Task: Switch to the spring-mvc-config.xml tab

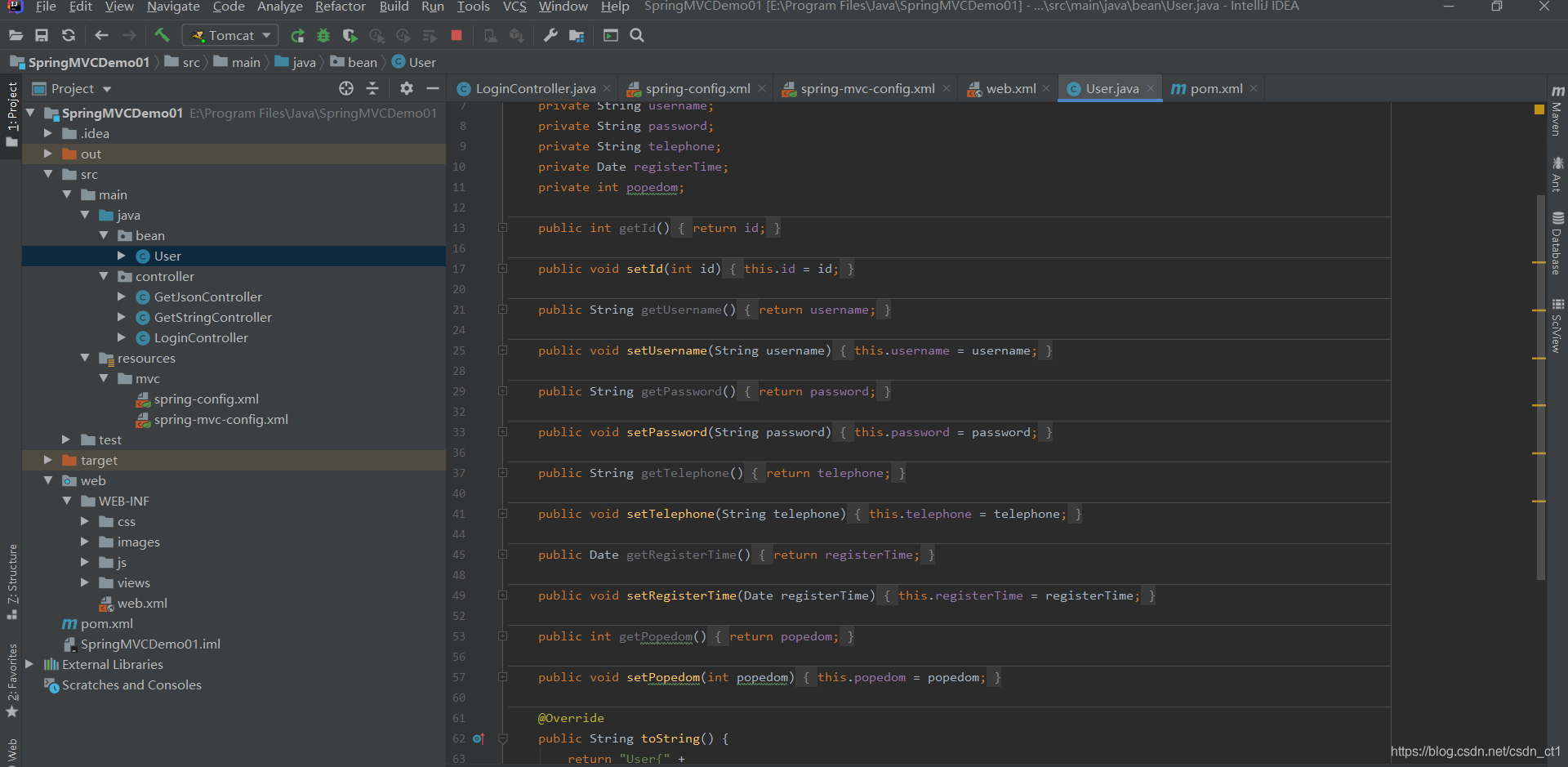Action: tap(866, 88)
